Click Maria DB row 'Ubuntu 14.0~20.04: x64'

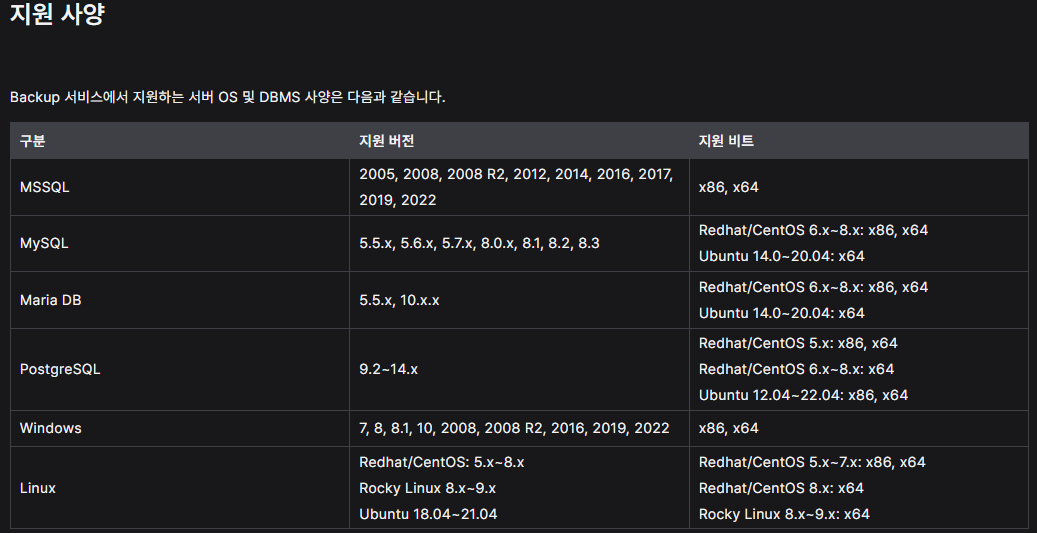[782, 313]
